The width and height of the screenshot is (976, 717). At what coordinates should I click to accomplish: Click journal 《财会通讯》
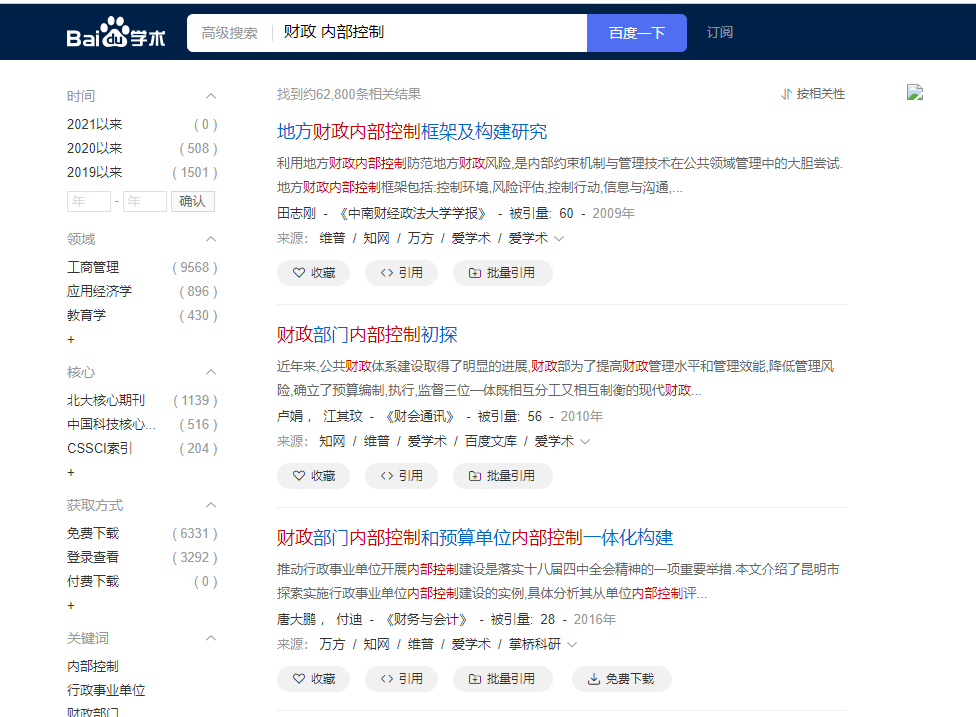tap(419, 416)
